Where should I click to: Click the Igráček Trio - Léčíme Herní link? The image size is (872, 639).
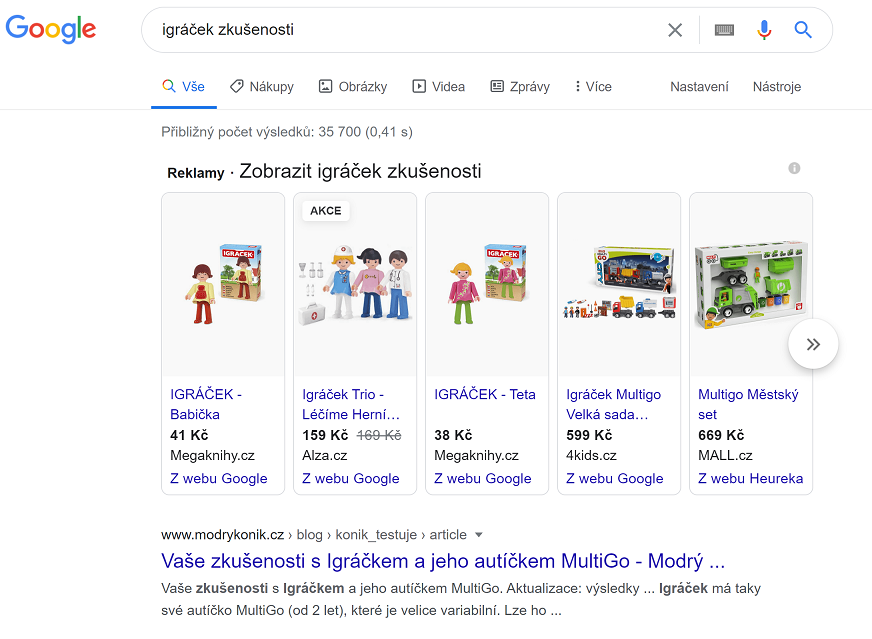click(351, 404)
